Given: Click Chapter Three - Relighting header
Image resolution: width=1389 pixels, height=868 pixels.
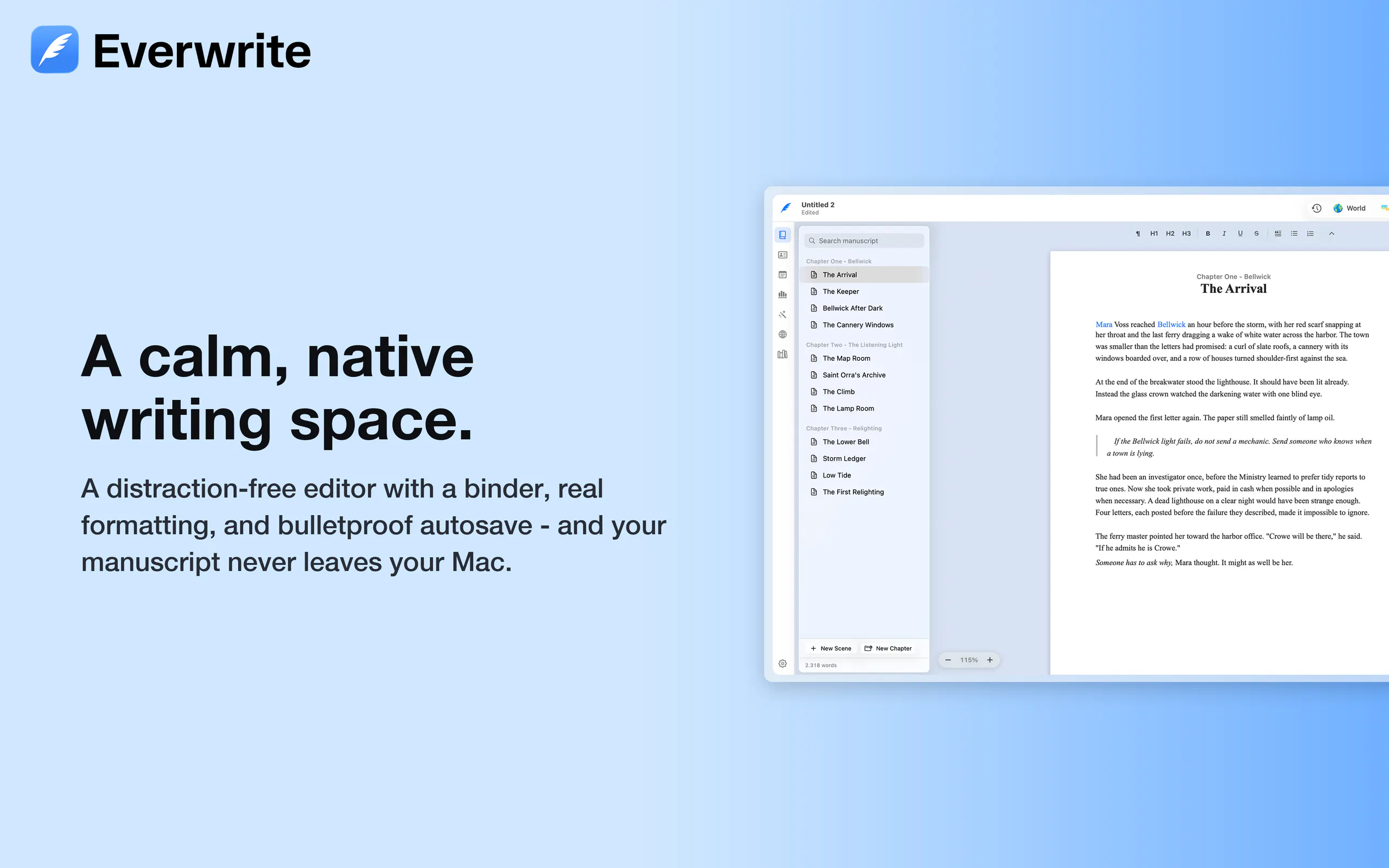Looking at the screenshot, I should [844, 428].
